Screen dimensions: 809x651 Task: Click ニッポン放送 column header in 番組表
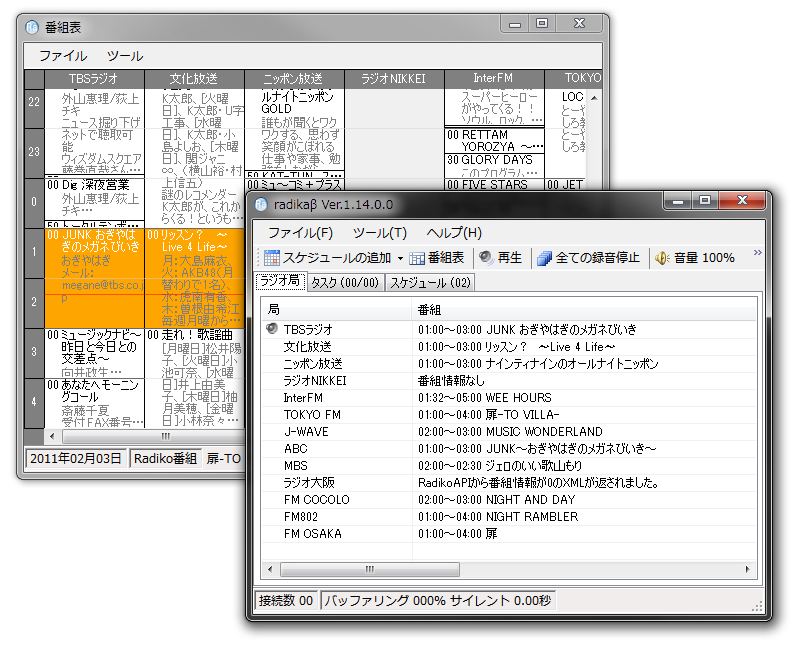[294, 79]
